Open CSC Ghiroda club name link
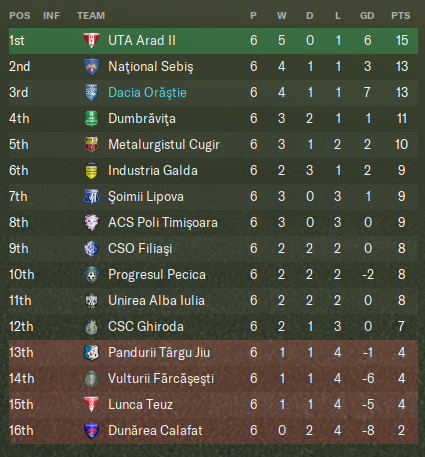 146,327
